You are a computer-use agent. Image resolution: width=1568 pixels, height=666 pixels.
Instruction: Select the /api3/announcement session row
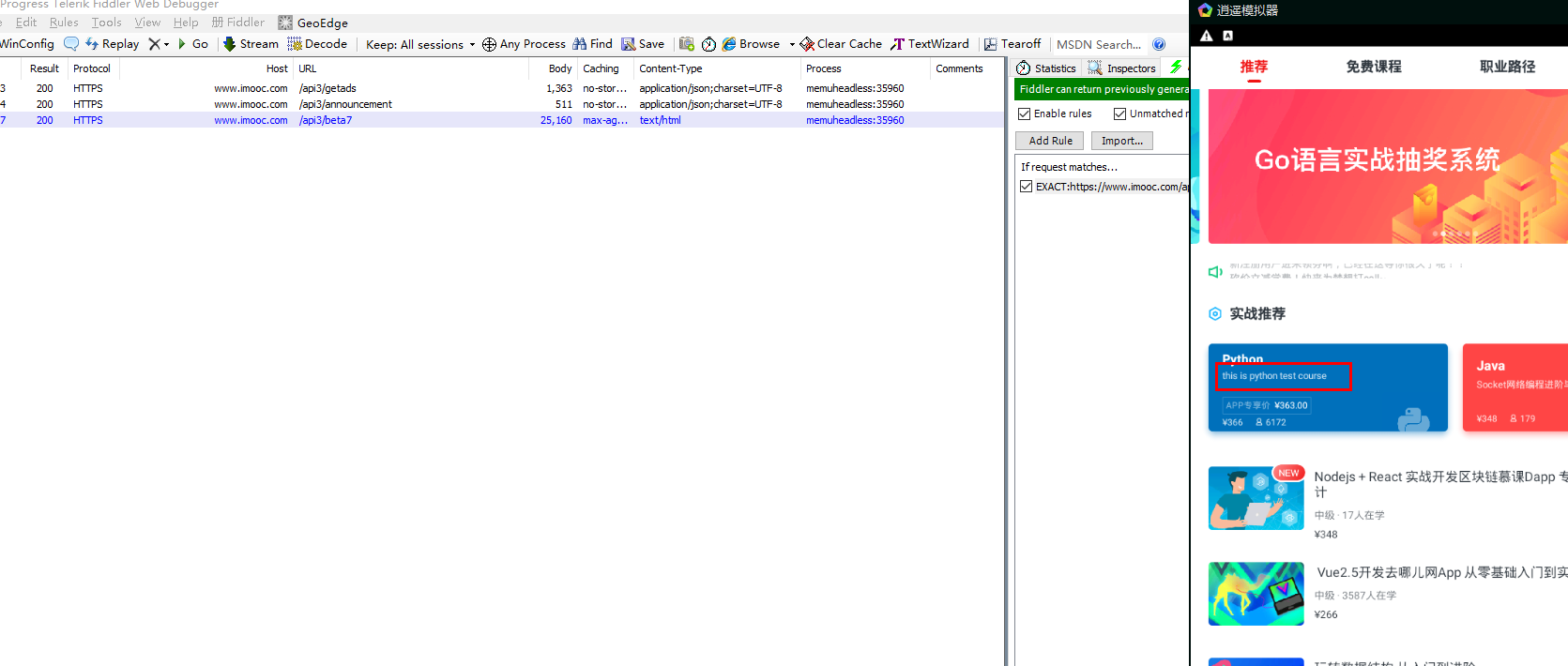pyautogui.click(x=502, y=104)
